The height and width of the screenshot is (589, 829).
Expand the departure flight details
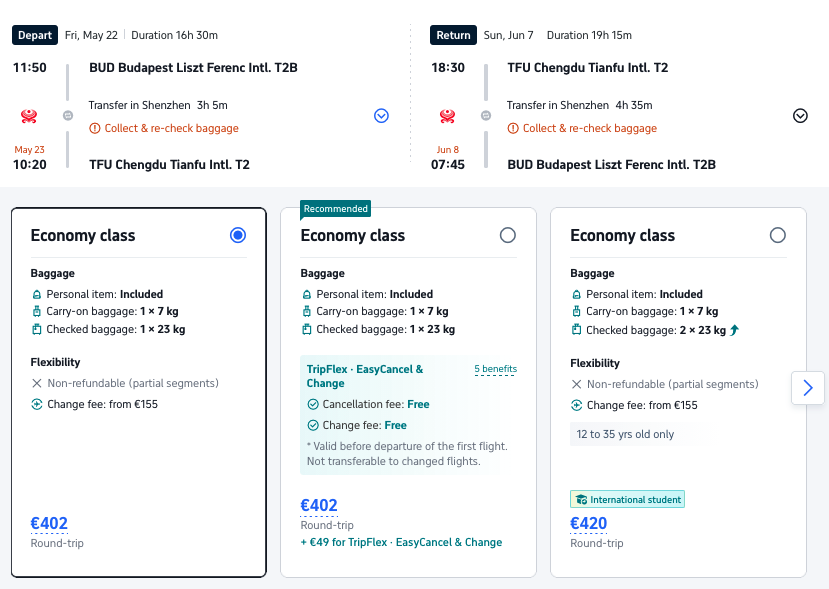(x=381, y=116)
